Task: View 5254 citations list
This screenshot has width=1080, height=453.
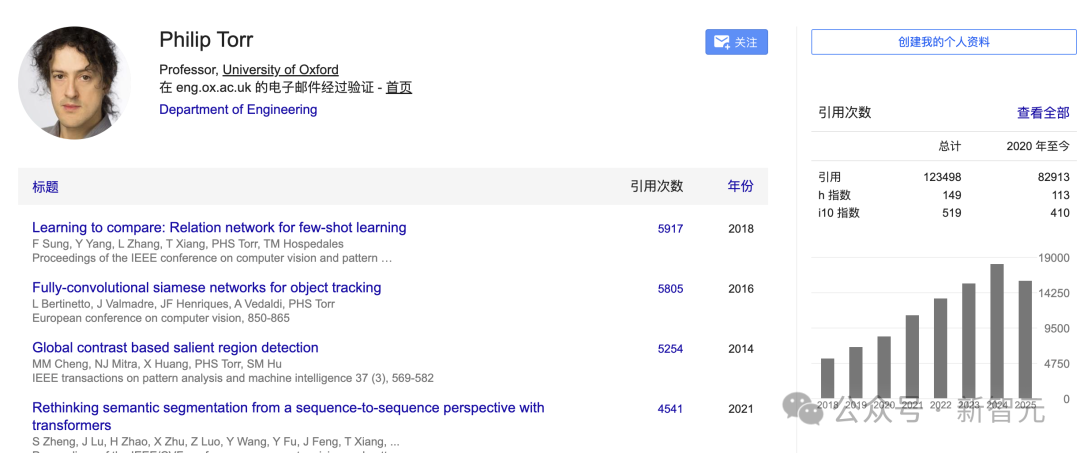Action: pyautogui.click(x=670, y=349)
